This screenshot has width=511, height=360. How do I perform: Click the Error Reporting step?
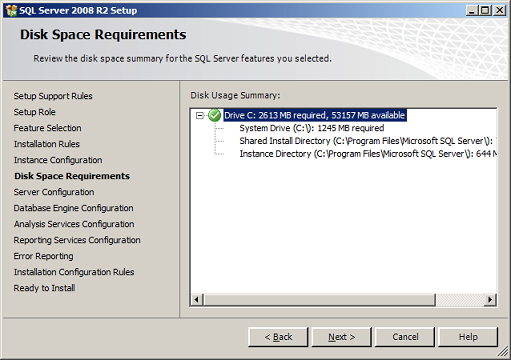[43, 256]
